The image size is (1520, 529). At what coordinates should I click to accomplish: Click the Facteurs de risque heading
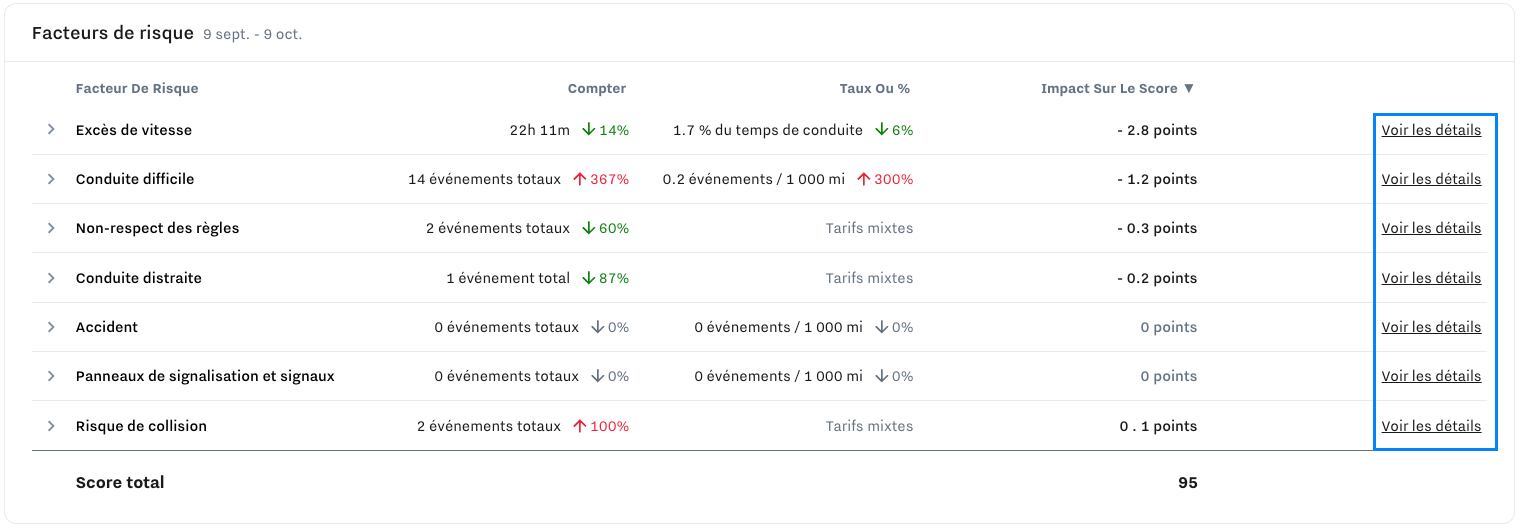[113, 33]
